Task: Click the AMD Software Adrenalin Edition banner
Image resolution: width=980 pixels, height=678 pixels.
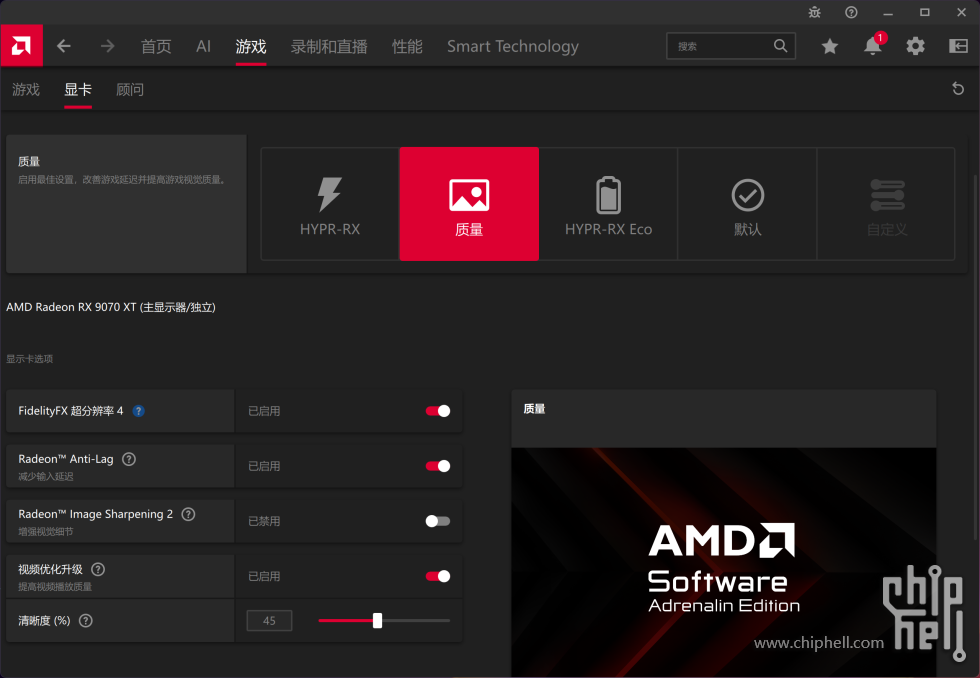Action: [x=724, y=562]
